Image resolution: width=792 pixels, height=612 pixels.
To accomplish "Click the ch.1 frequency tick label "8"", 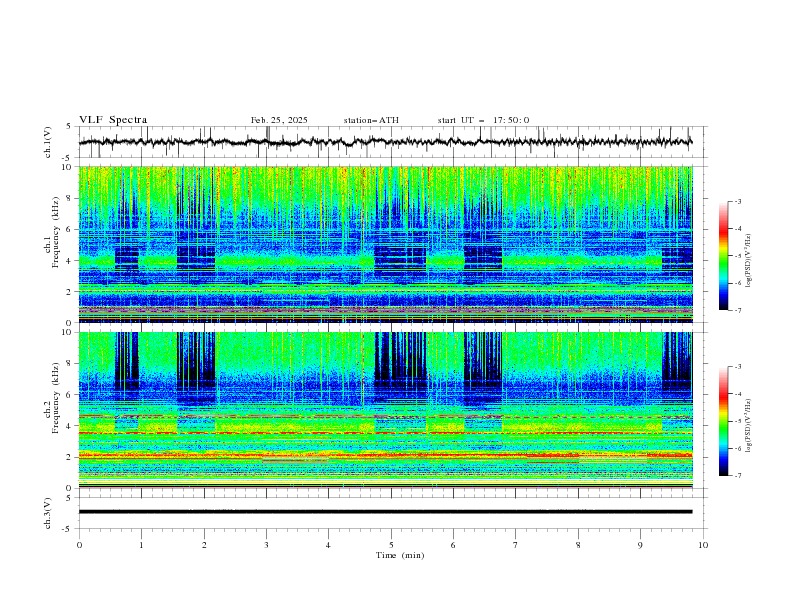I will [x=70, y=198].
